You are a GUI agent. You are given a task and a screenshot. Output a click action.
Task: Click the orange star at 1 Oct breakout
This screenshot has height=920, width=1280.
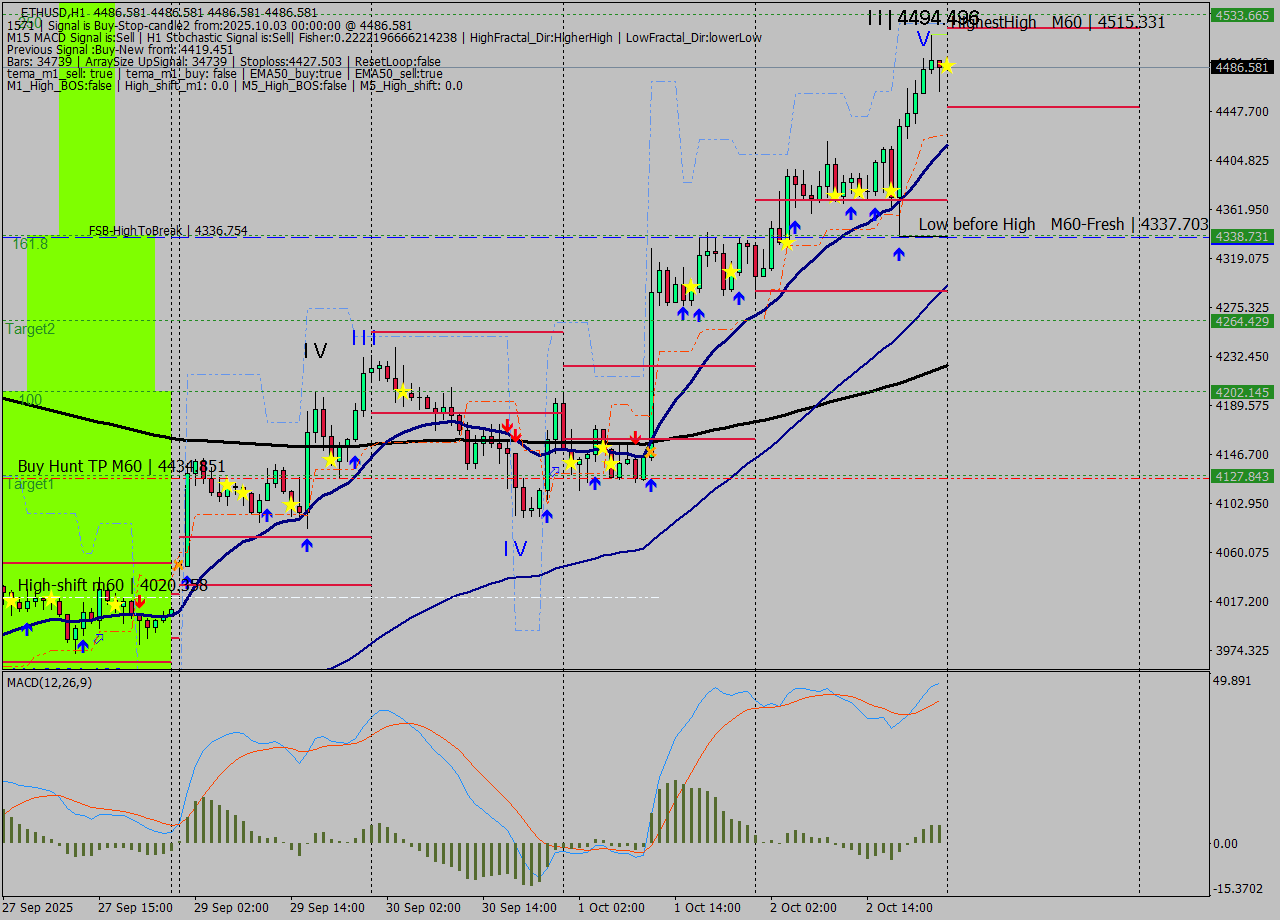click(x=650, y=452)
